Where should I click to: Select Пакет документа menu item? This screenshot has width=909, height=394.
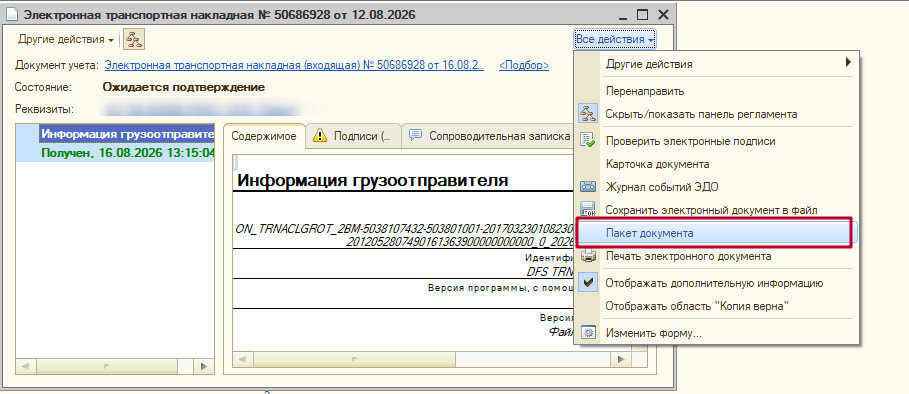tap(716, 233)
